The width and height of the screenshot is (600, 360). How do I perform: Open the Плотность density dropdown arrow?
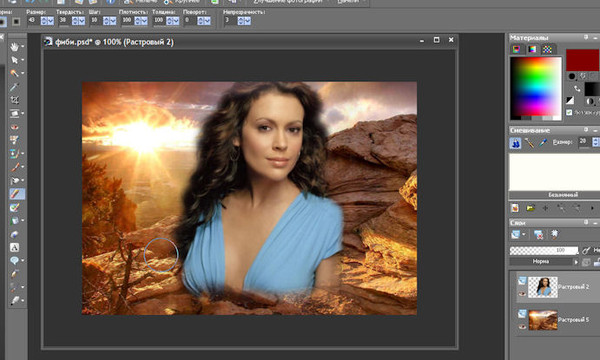pos(144,21)
